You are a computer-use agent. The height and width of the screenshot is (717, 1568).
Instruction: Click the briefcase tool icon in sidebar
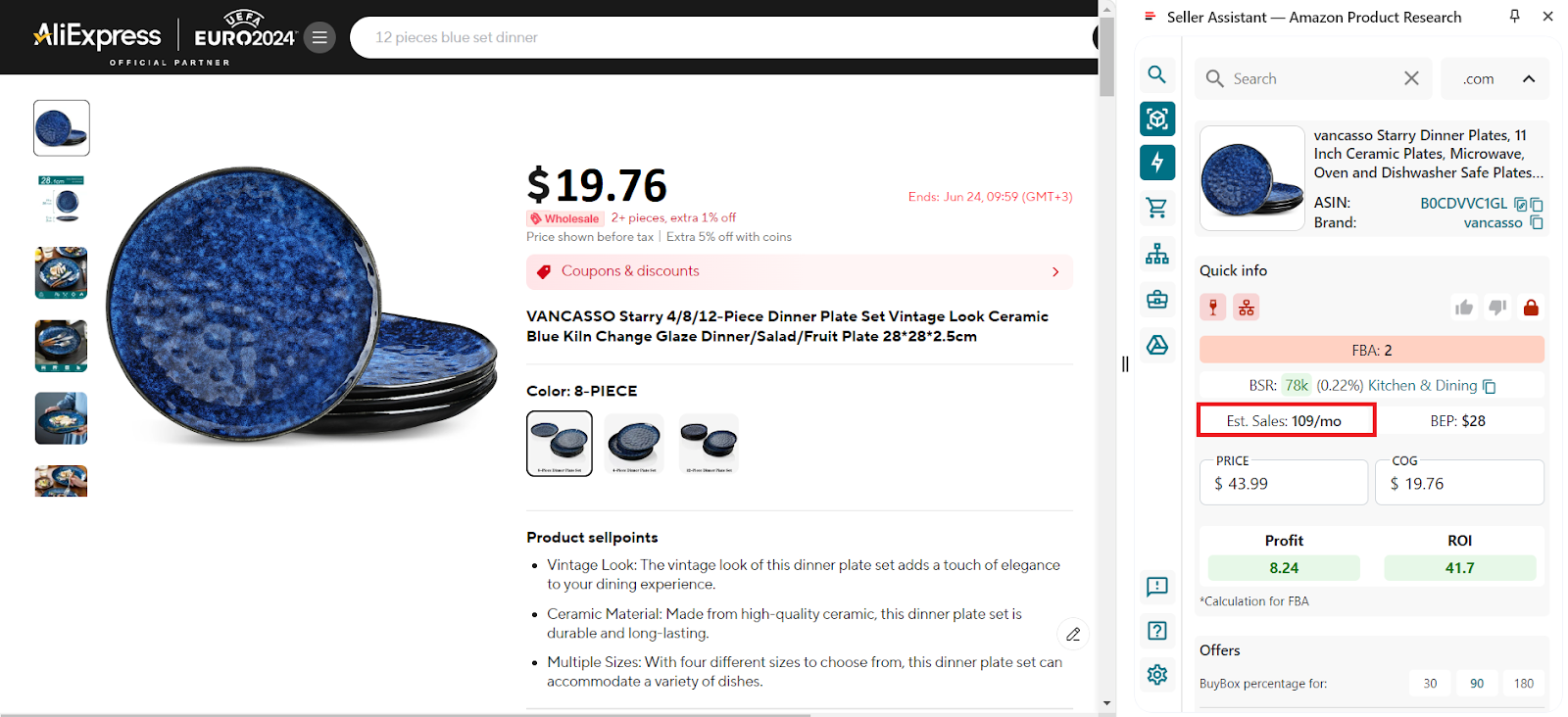1157,300
